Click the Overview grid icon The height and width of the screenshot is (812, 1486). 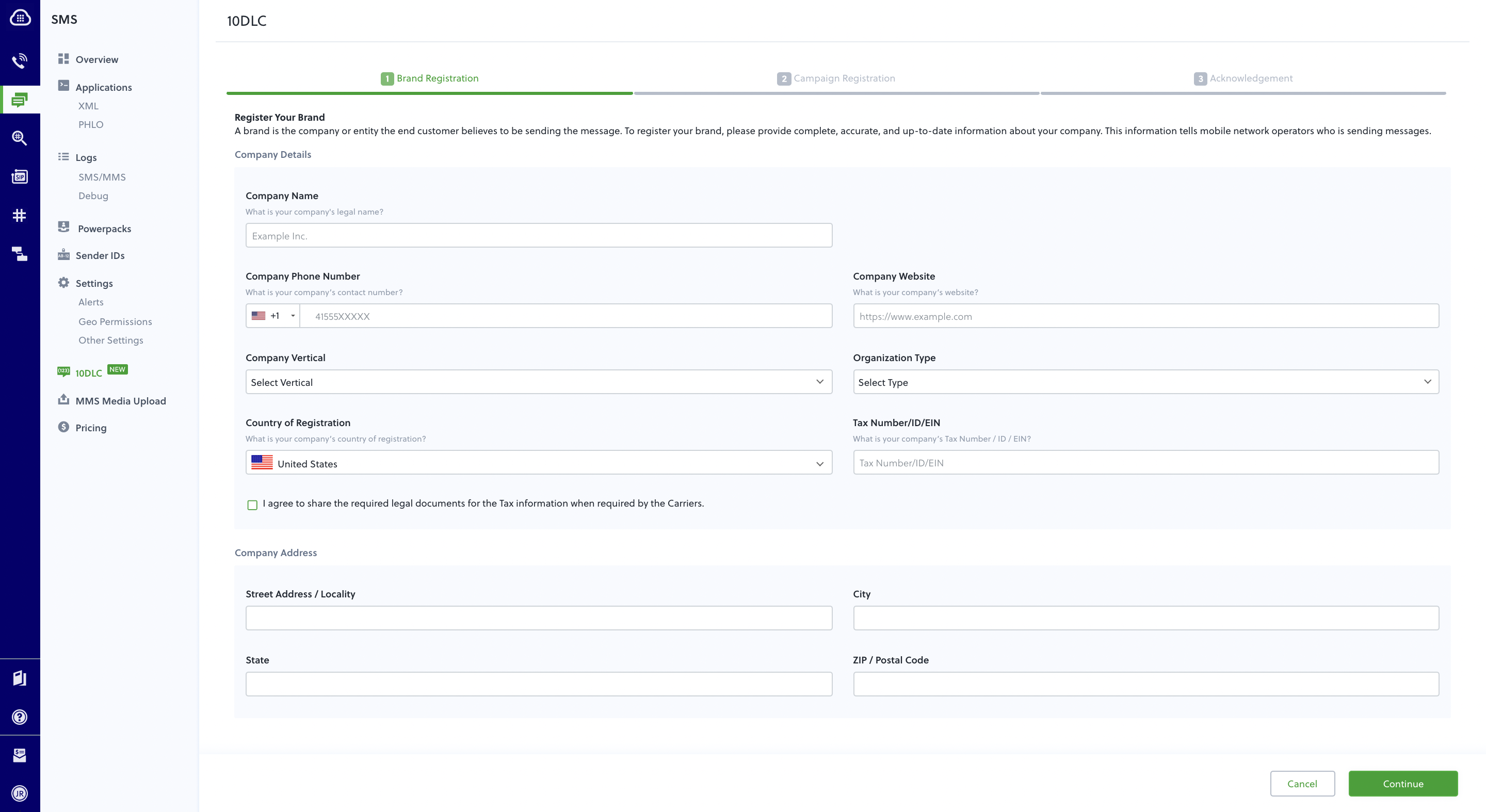63,59
